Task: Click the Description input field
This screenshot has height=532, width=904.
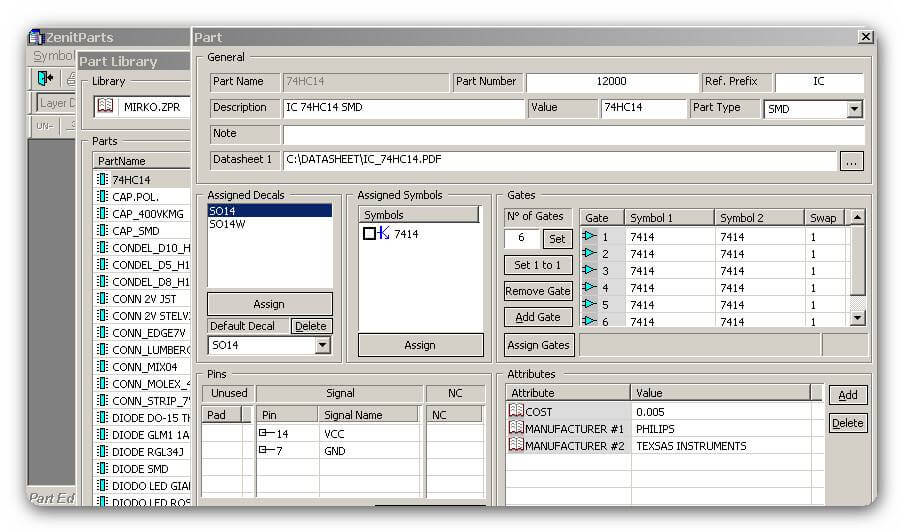Action: [x=403, y=108]
